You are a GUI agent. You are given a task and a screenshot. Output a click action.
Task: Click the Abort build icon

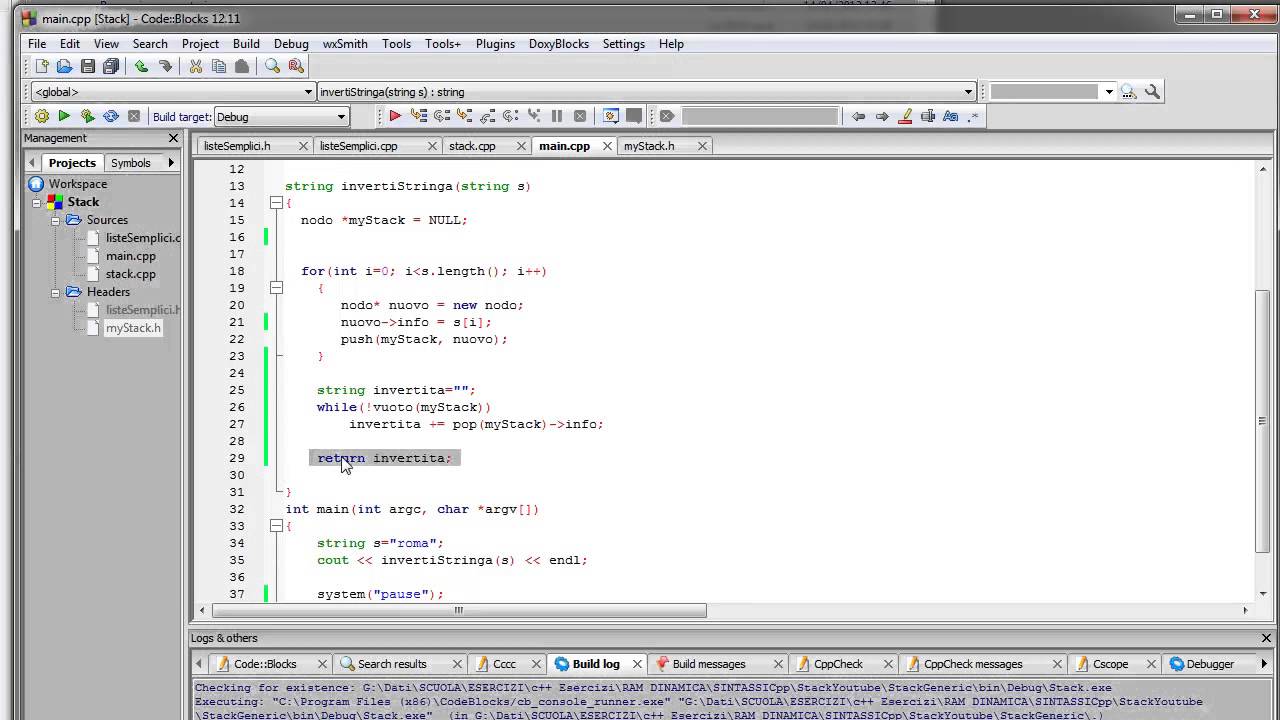[x=134, y=116]
